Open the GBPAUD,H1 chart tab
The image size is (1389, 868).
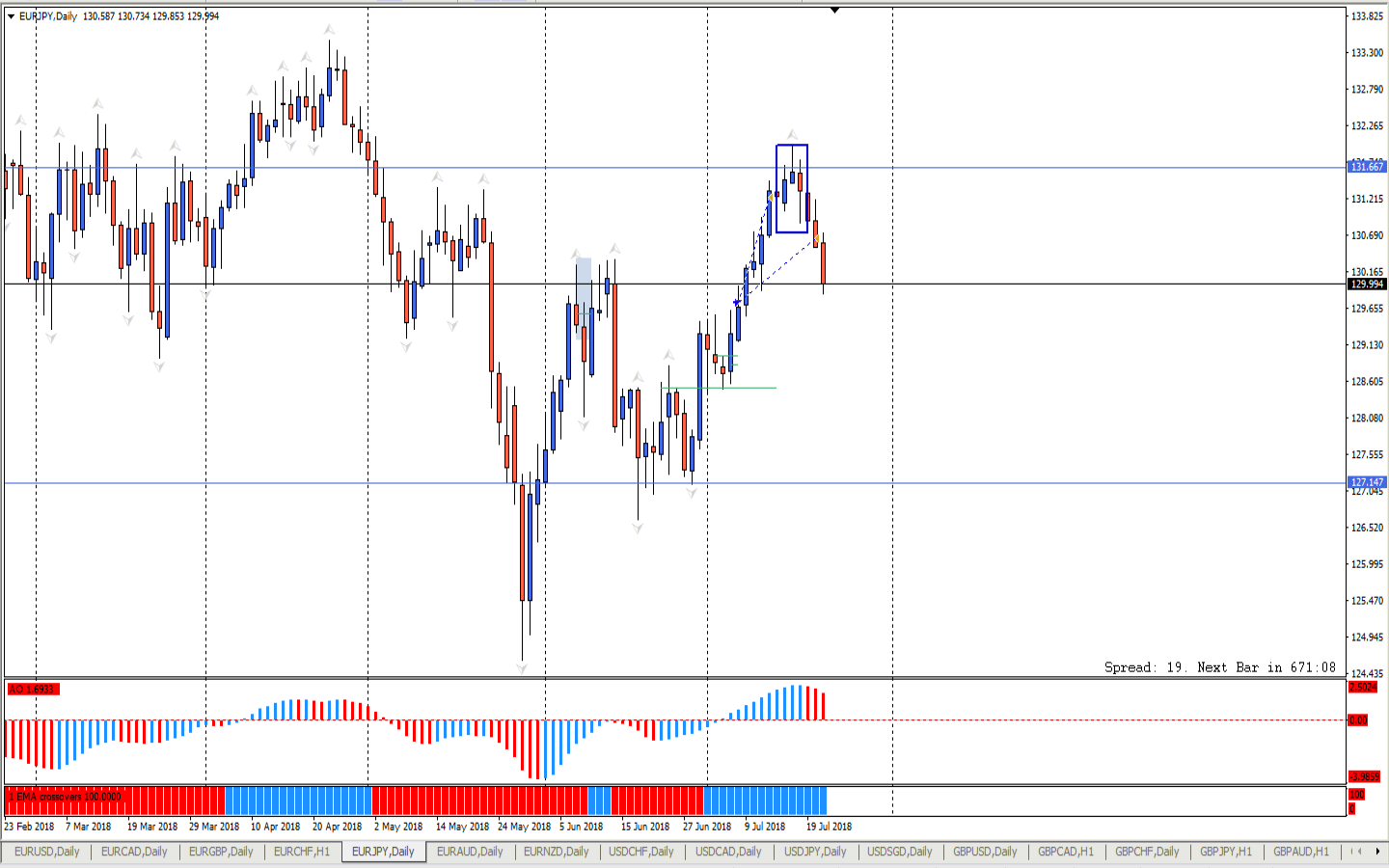coord(1301,852)
